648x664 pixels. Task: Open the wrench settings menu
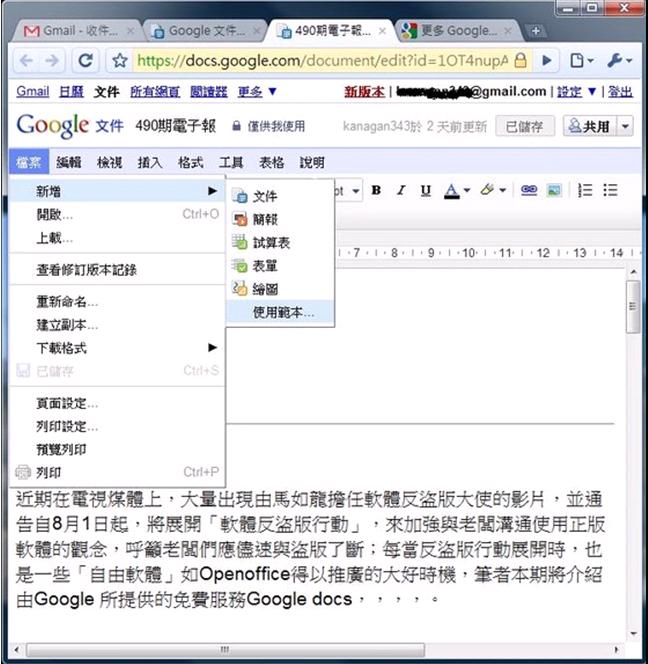click(x=619, y=61)
